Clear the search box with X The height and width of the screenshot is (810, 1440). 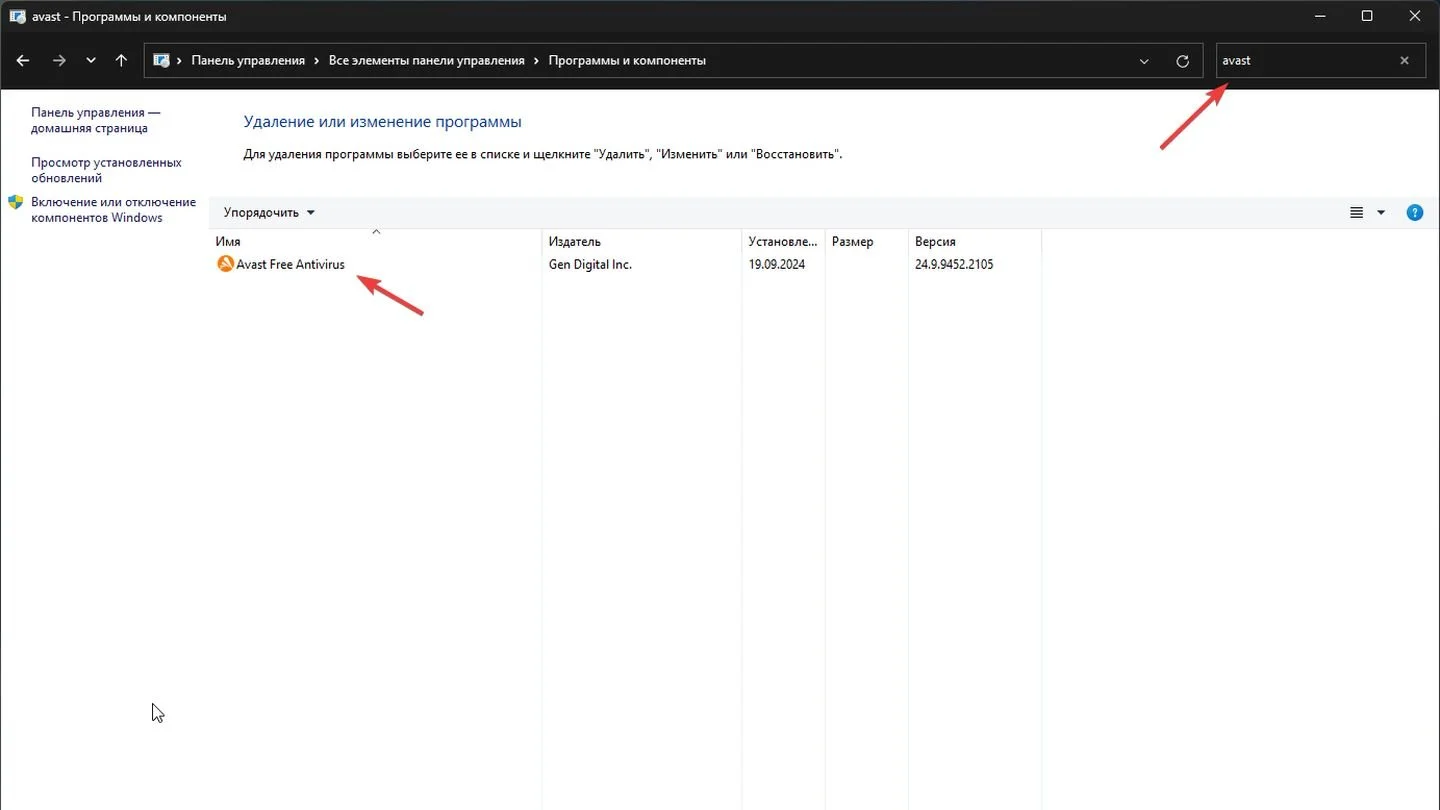pos(1404,60)
